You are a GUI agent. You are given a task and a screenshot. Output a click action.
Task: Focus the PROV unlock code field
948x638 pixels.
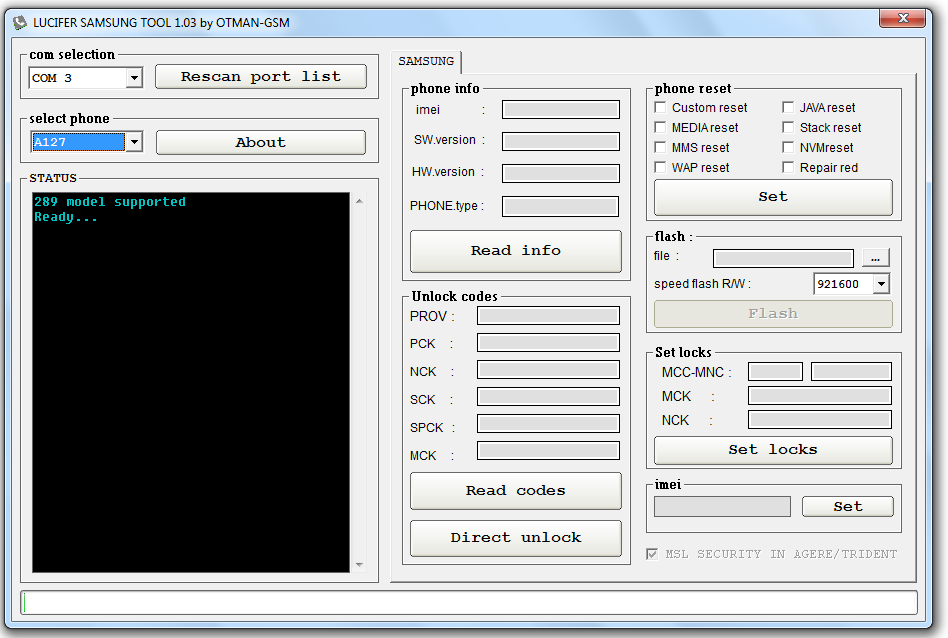pyautogui.click(x=548, y=316)
